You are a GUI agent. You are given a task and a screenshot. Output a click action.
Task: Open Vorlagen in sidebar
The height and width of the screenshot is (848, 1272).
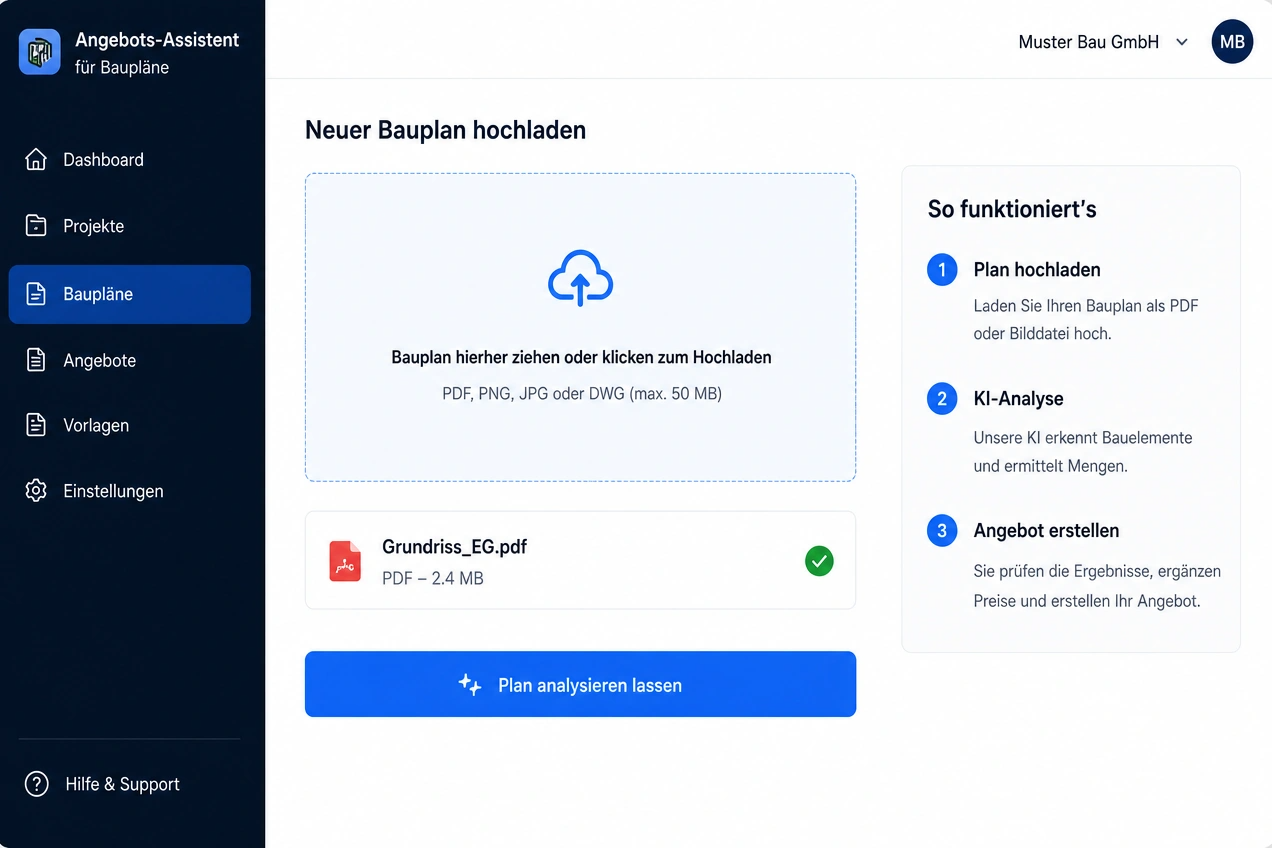tap(130, 425)
